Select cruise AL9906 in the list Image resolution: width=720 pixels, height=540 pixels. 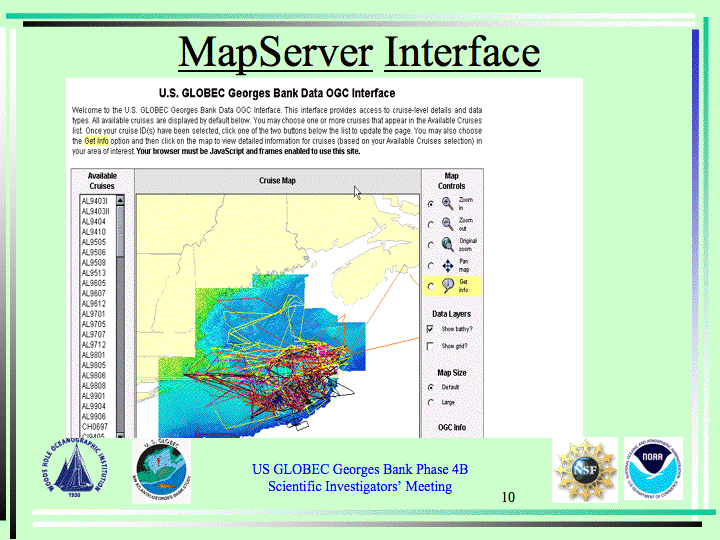[94, 416]
